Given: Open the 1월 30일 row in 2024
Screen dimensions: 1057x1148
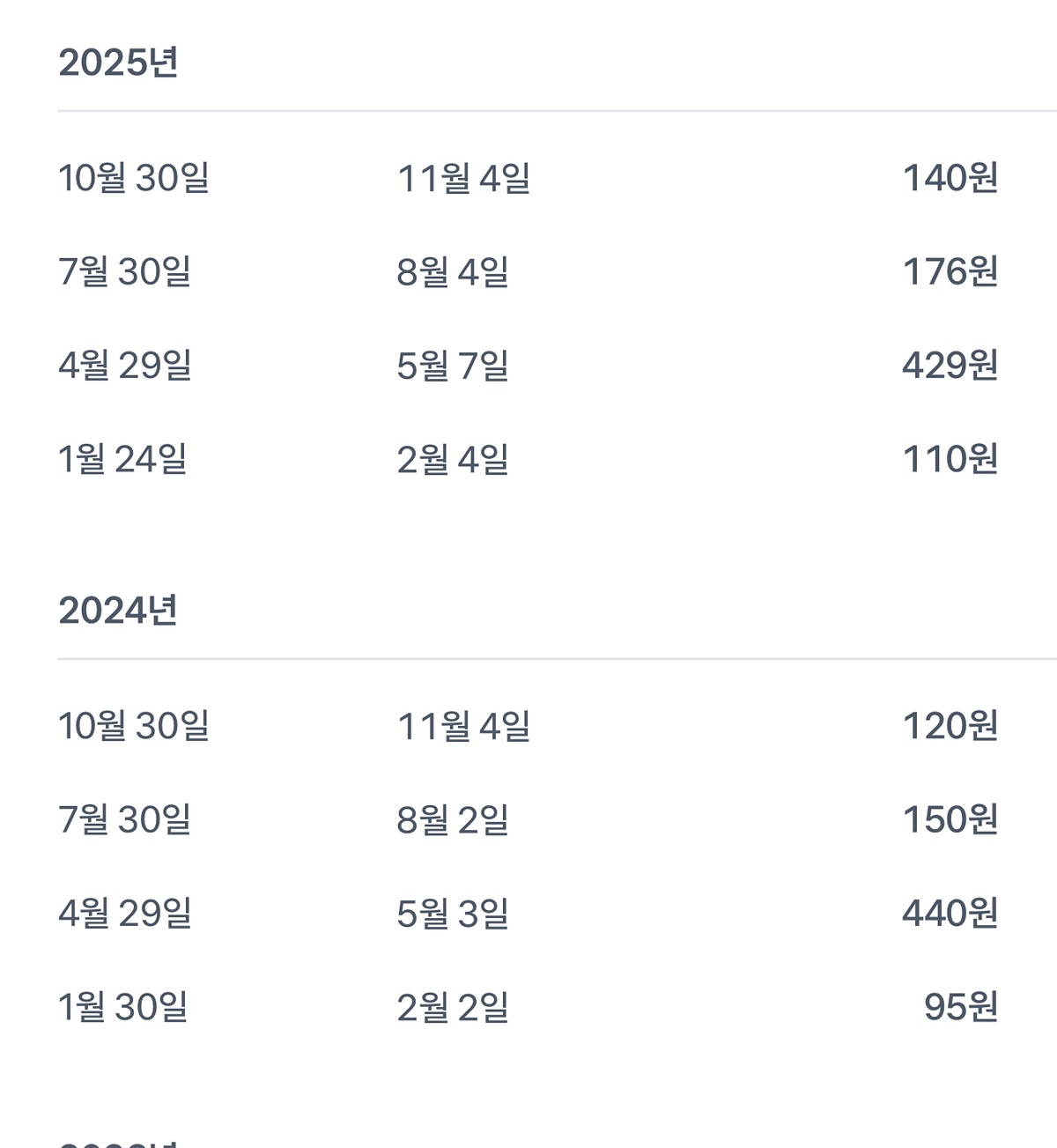Looking at the screenshot, I should 528,1007.
